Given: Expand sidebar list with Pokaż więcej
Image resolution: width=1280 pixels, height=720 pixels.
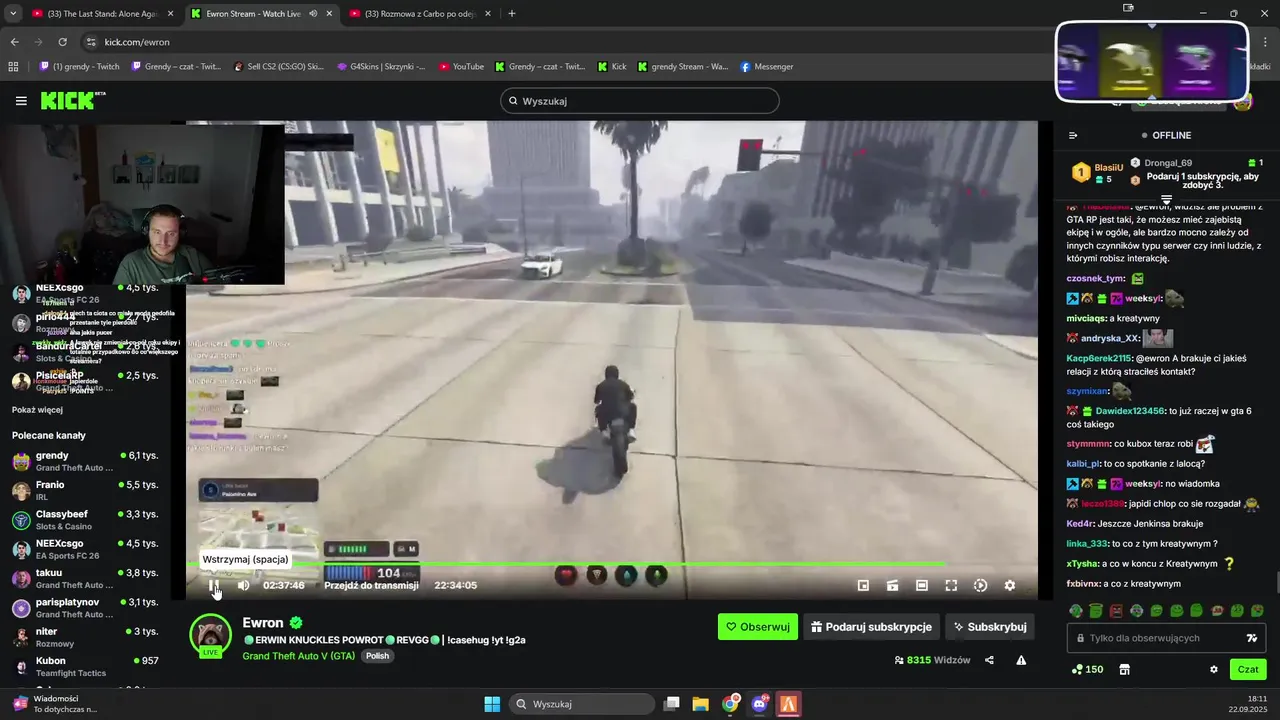Looking at the screenshot, I should click(x=37, y=410).
